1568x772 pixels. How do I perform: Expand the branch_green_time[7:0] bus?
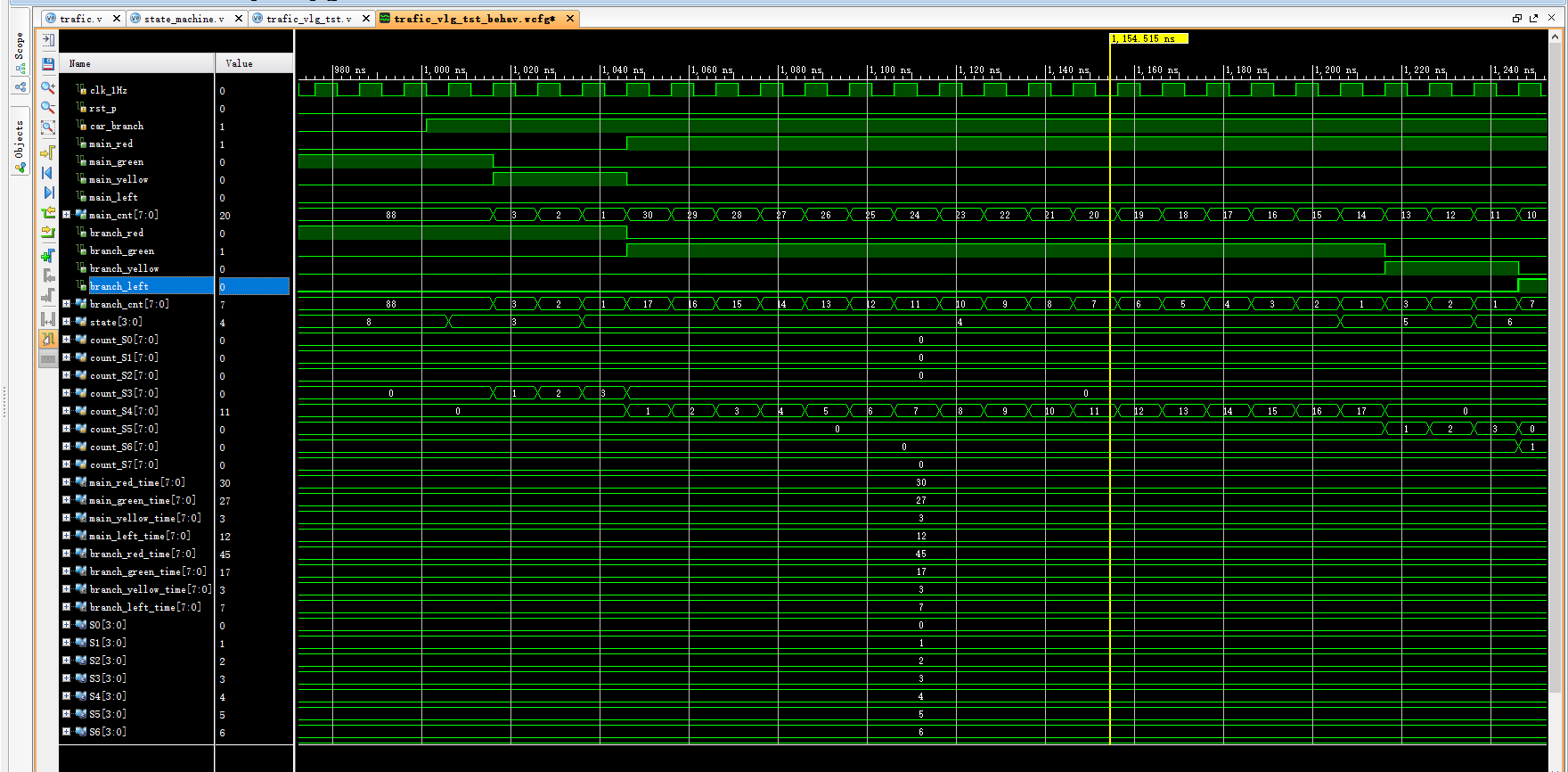coord(66,571)
